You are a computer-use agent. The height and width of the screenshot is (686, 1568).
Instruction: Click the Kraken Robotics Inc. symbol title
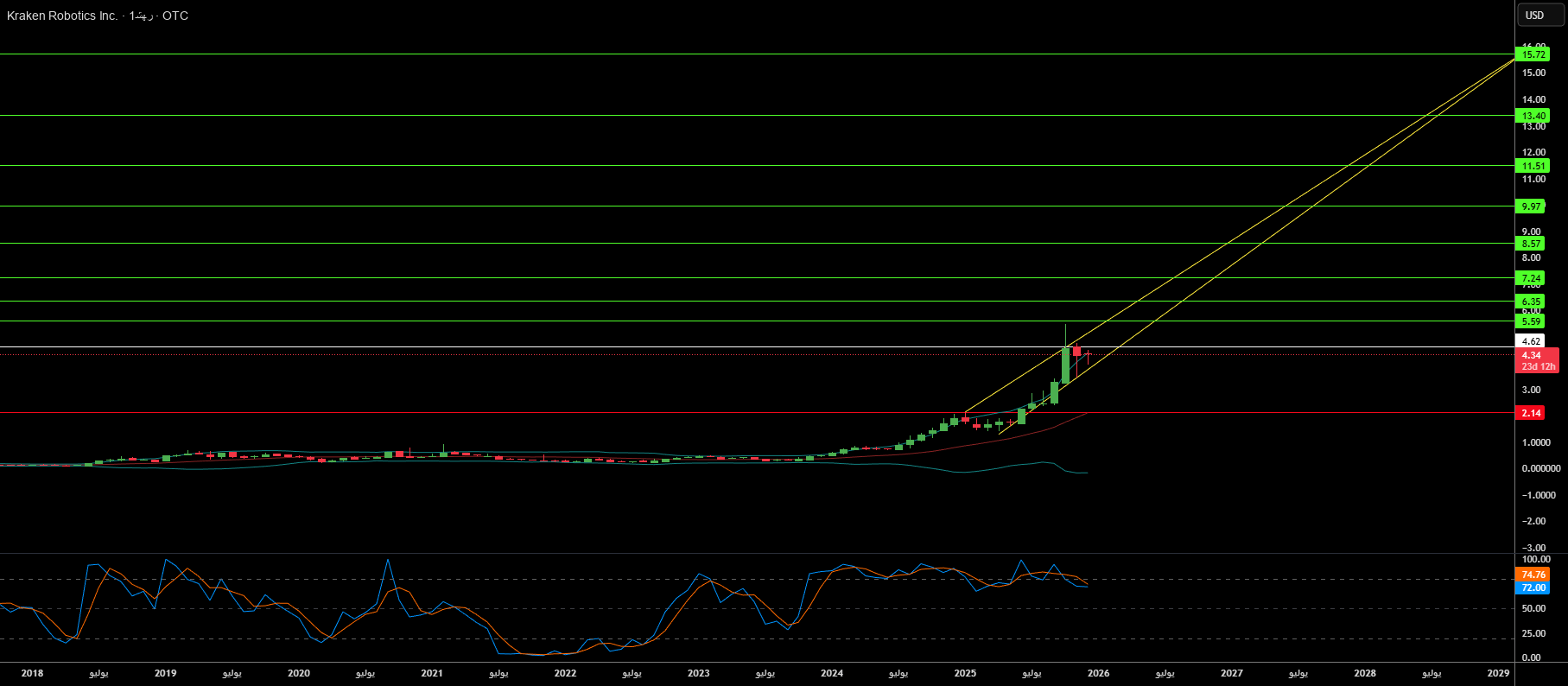click(62, 16)
